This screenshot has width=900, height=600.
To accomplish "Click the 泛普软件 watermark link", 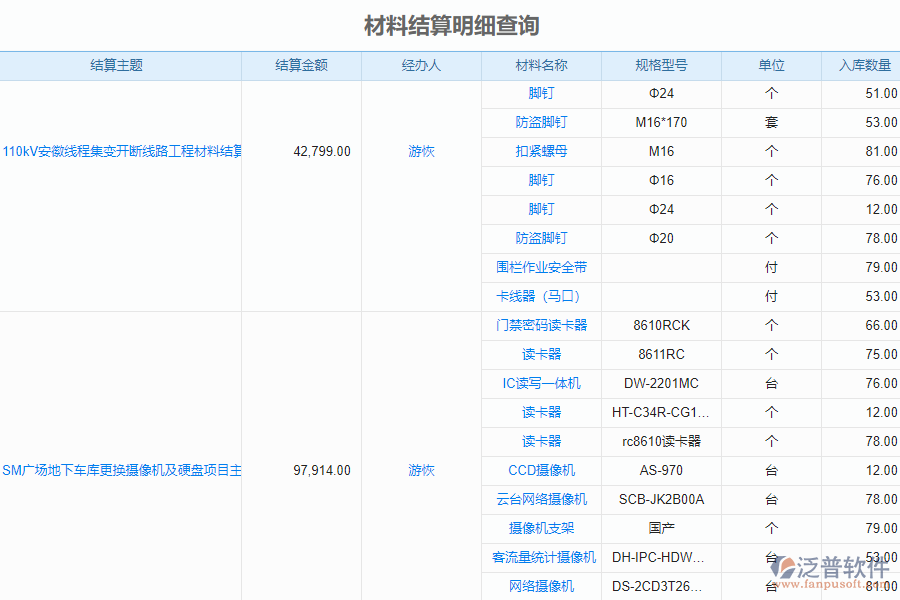I will click(x=833, y=567).
